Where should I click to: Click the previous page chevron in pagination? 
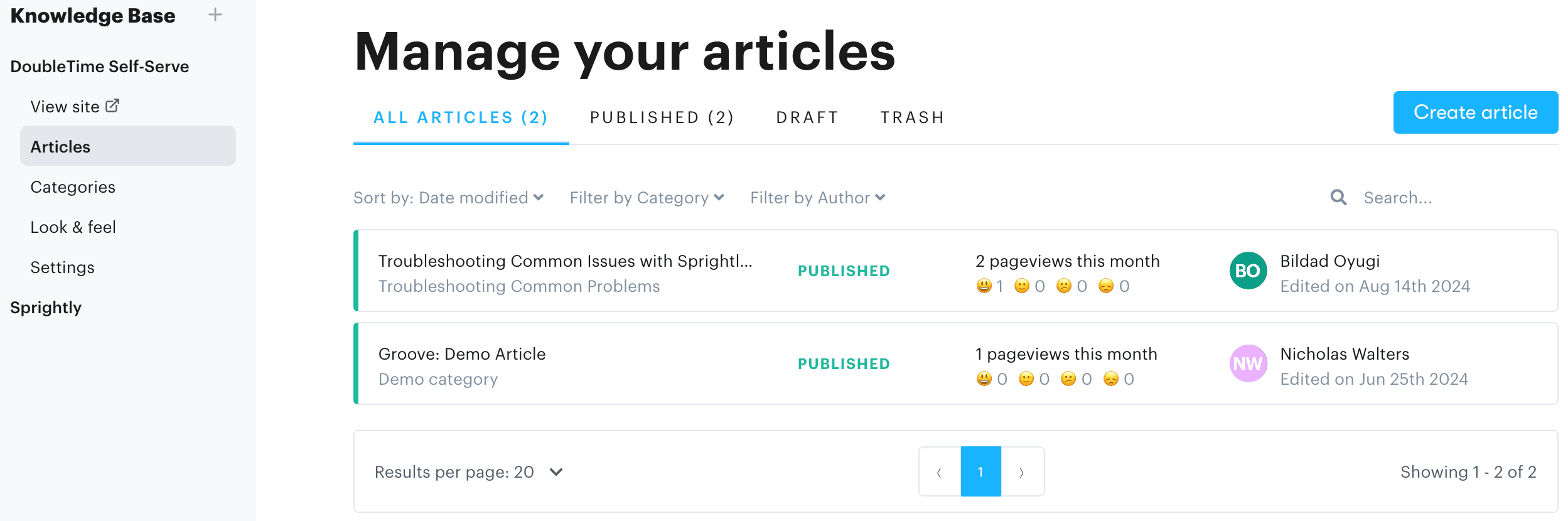pos(939,471)
